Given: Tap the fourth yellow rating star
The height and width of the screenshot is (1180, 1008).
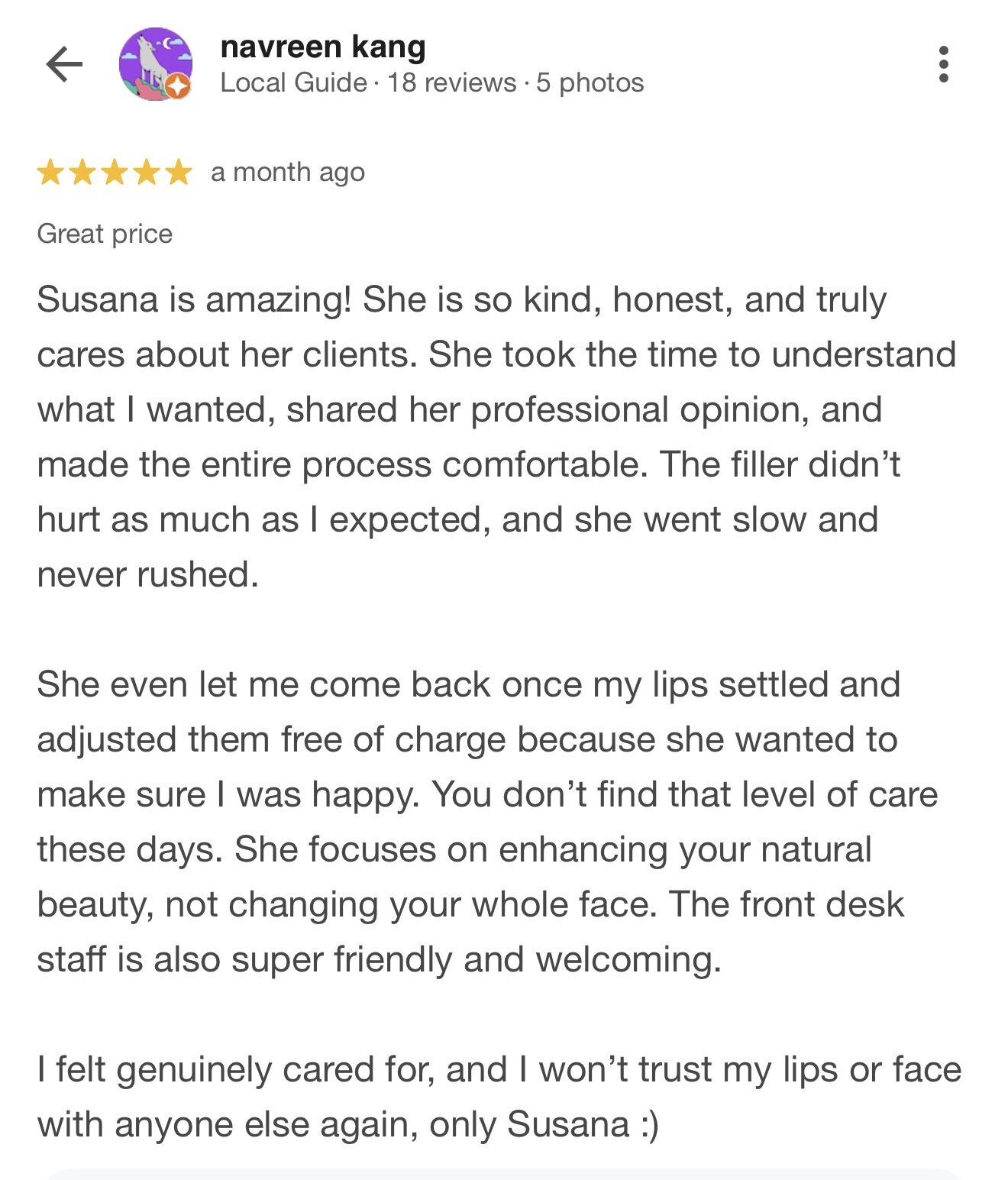Looking at the screenshot, I should [147, 173].
